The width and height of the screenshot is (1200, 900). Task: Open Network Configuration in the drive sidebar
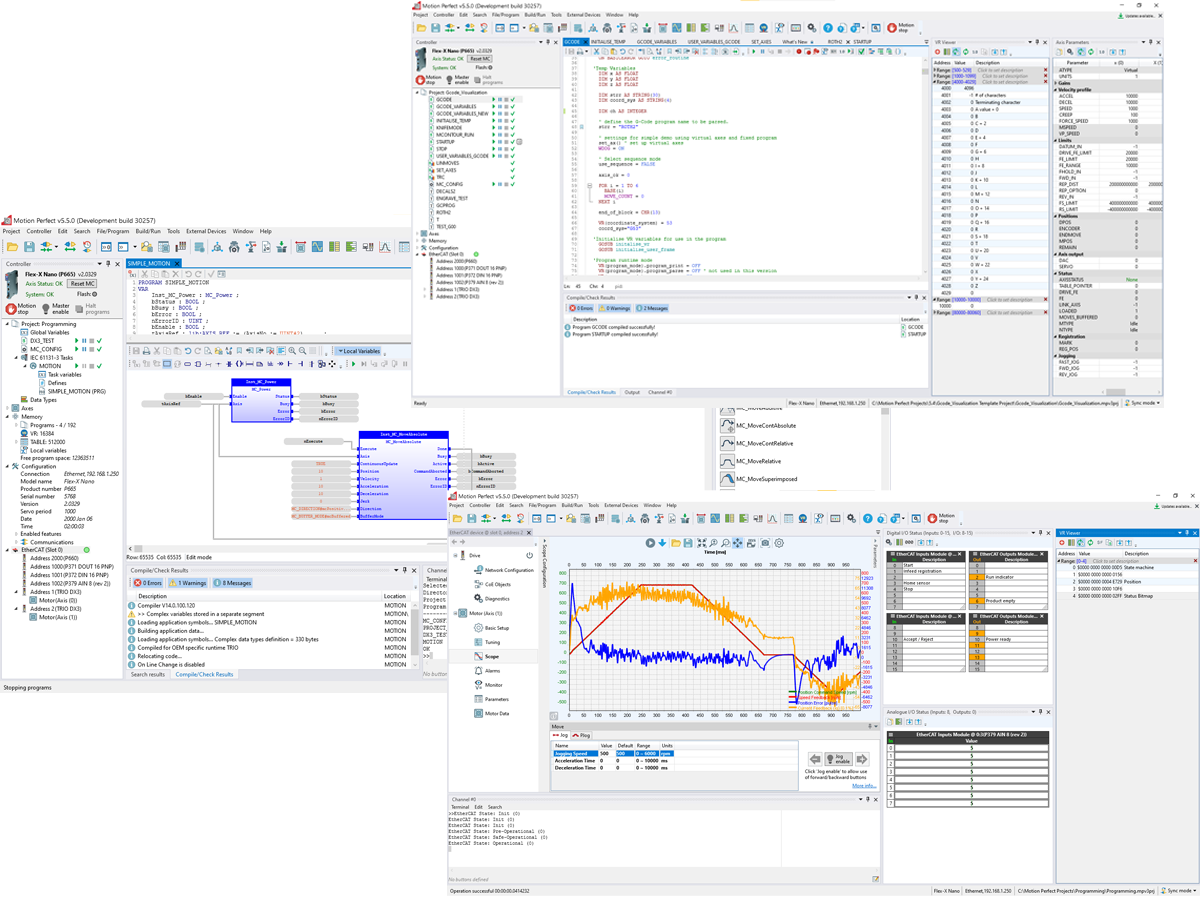click(510, 570)
